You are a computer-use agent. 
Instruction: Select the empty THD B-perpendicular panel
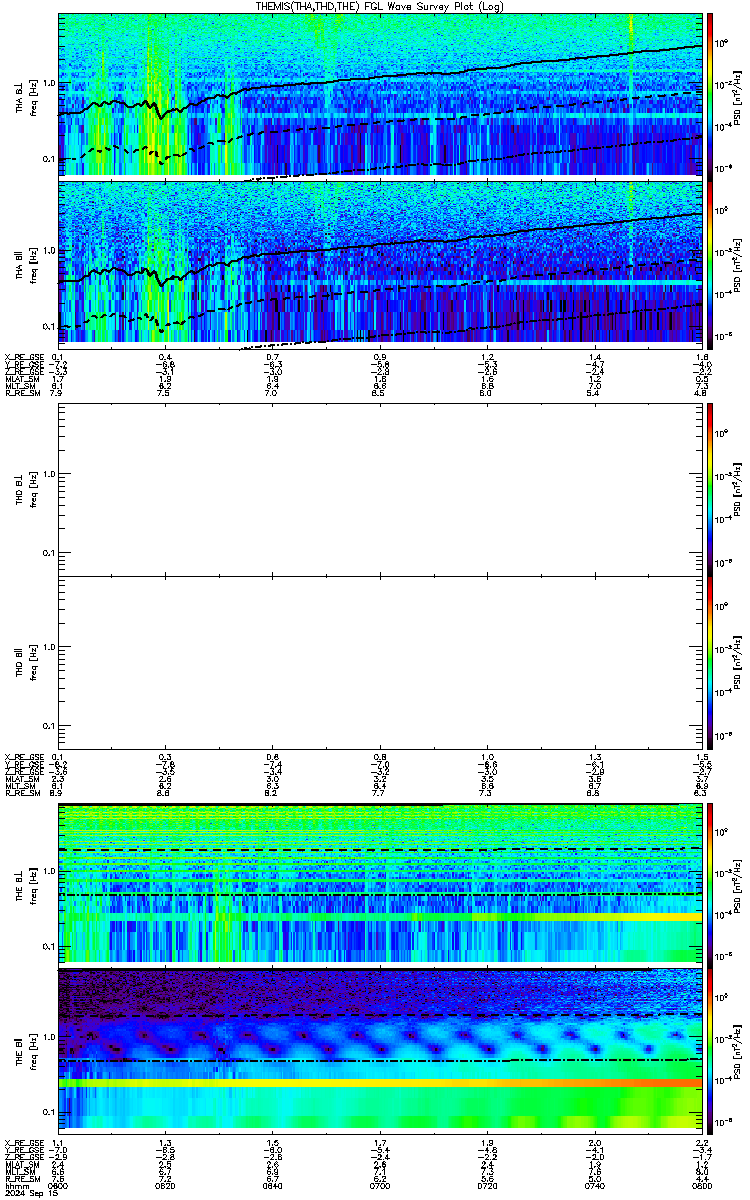(379, 489)
